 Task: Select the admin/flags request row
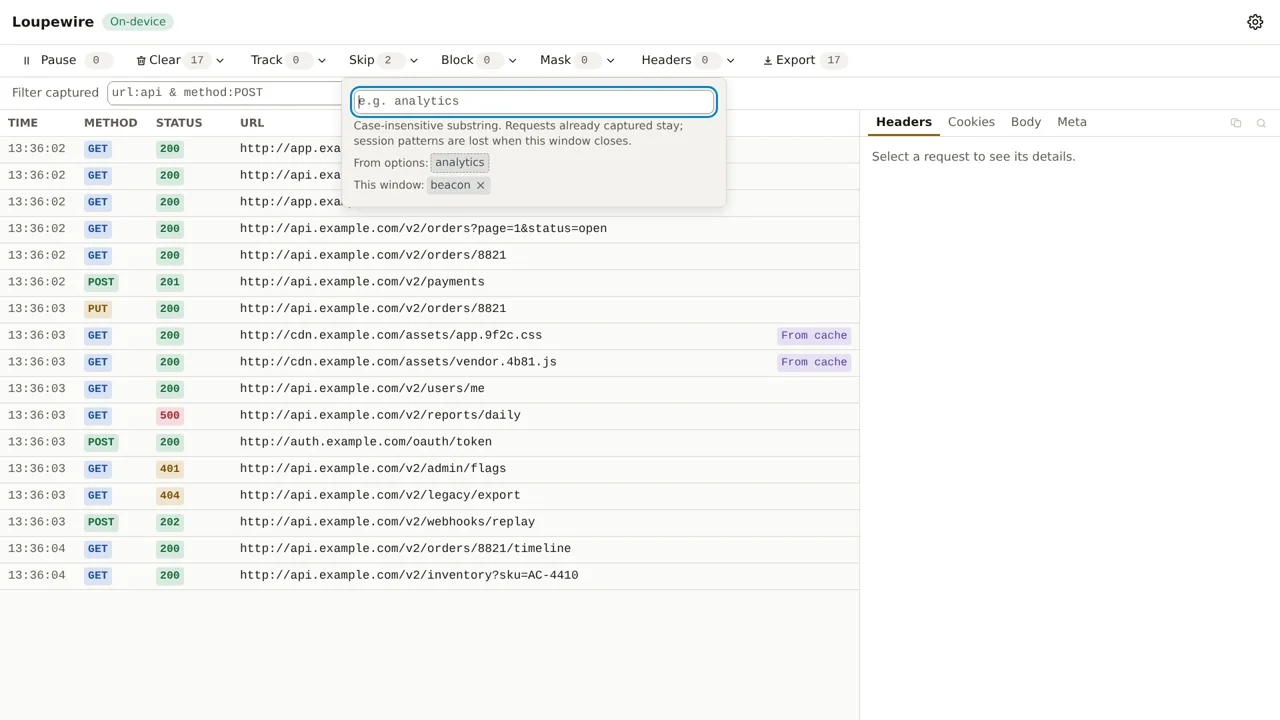[429, 469]
